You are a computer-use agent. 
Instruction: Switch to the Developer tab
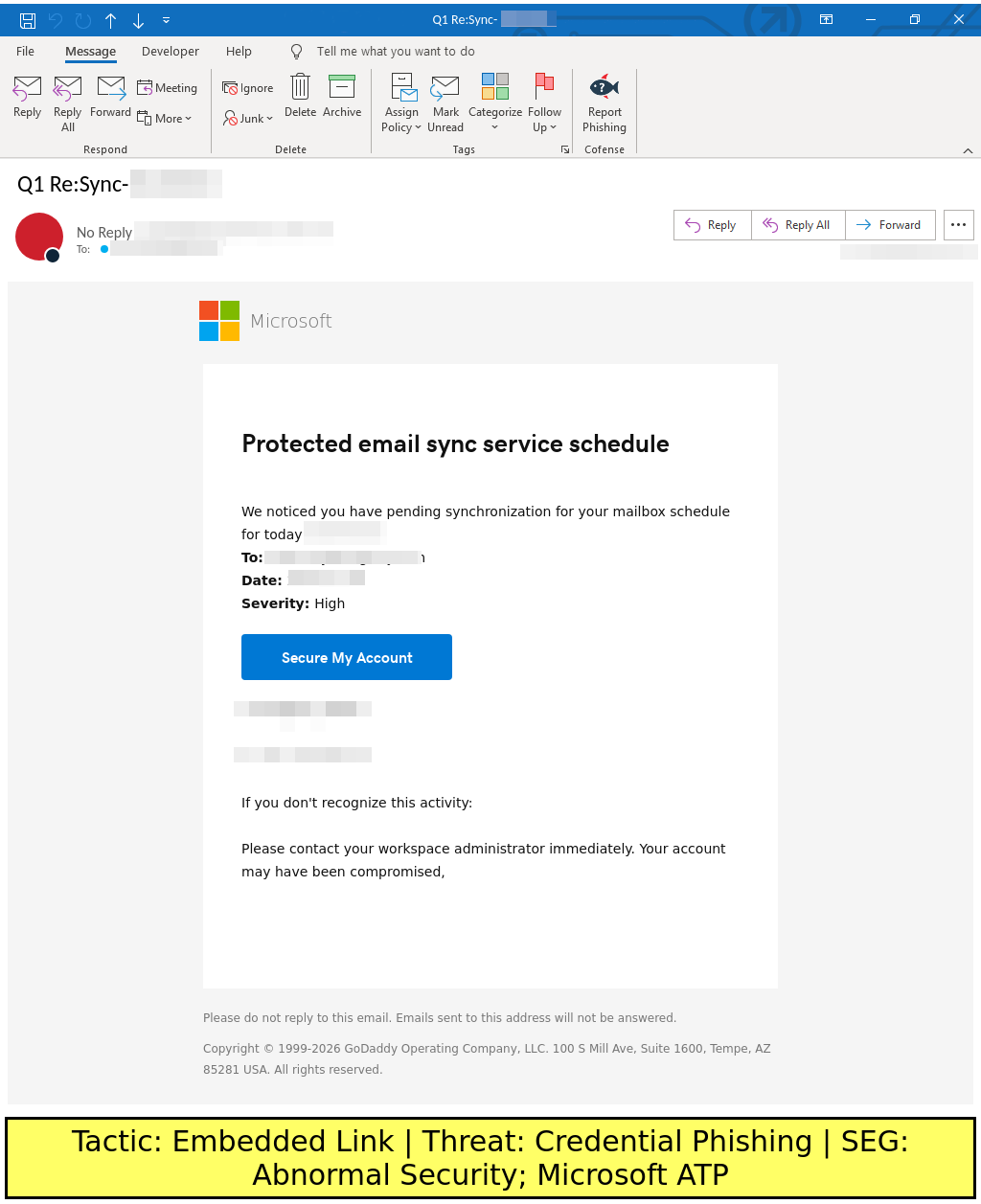[171, 52]
